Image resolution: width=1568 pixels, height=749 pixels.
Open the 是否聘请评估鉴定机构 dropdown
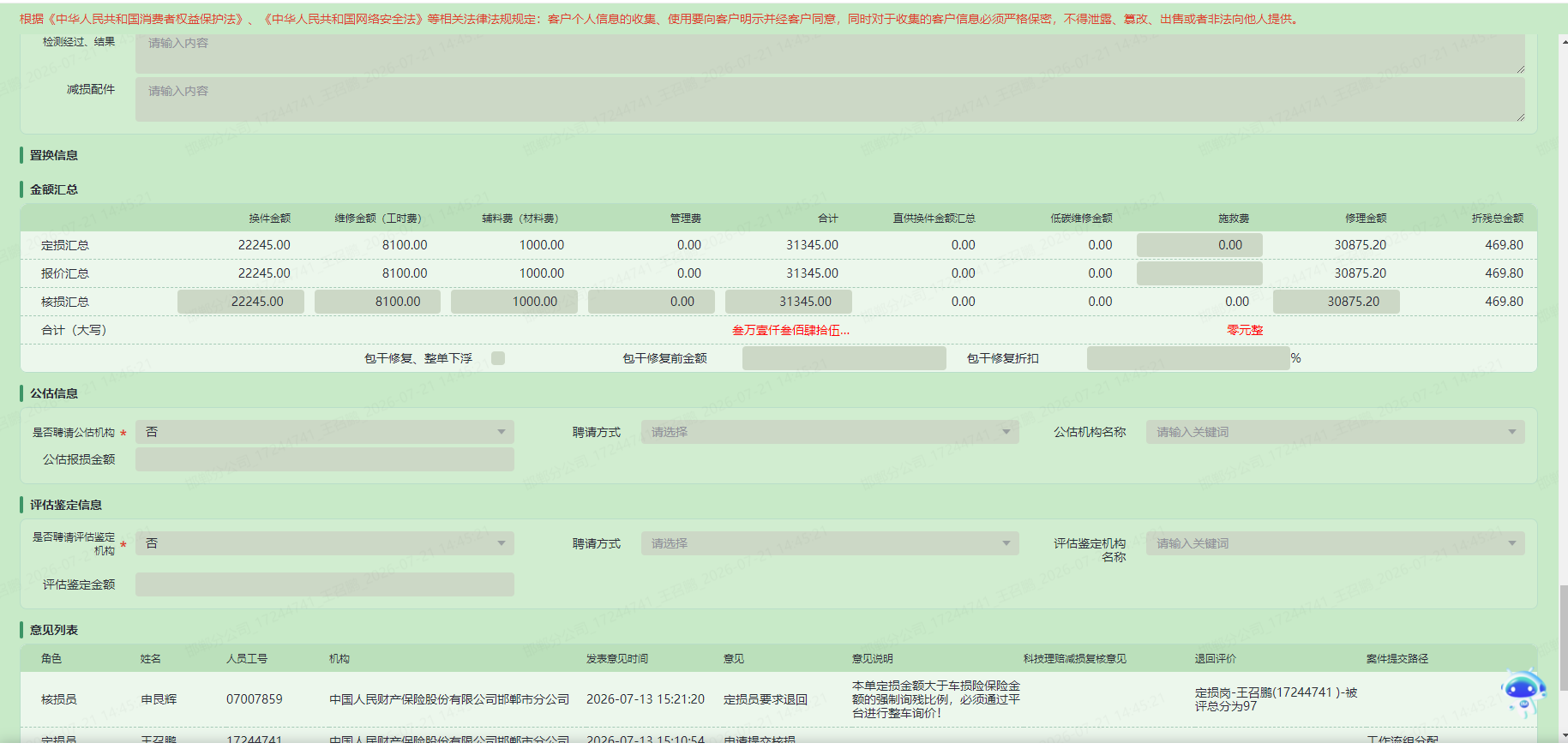325,543
